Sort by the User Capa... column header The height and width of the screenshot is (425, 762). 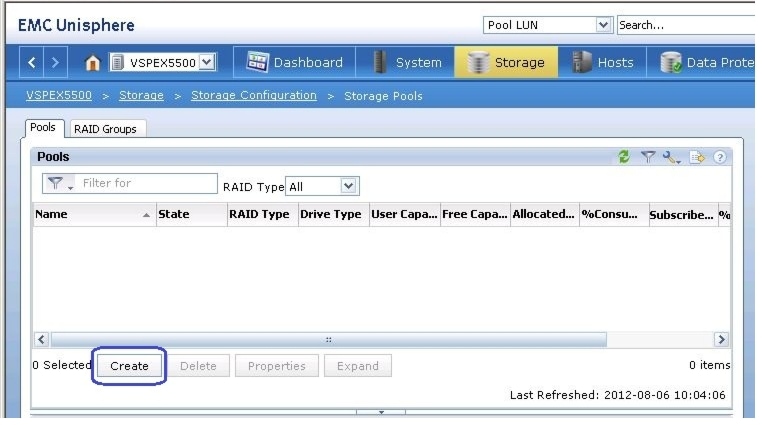(x=404, y=214)
